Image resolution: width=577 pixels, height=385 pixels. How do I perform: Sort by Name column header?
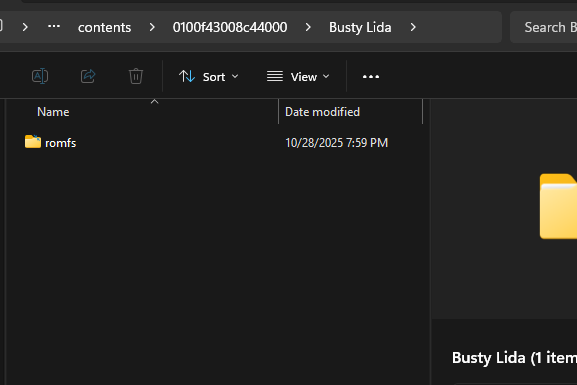[x=53, y=112]
